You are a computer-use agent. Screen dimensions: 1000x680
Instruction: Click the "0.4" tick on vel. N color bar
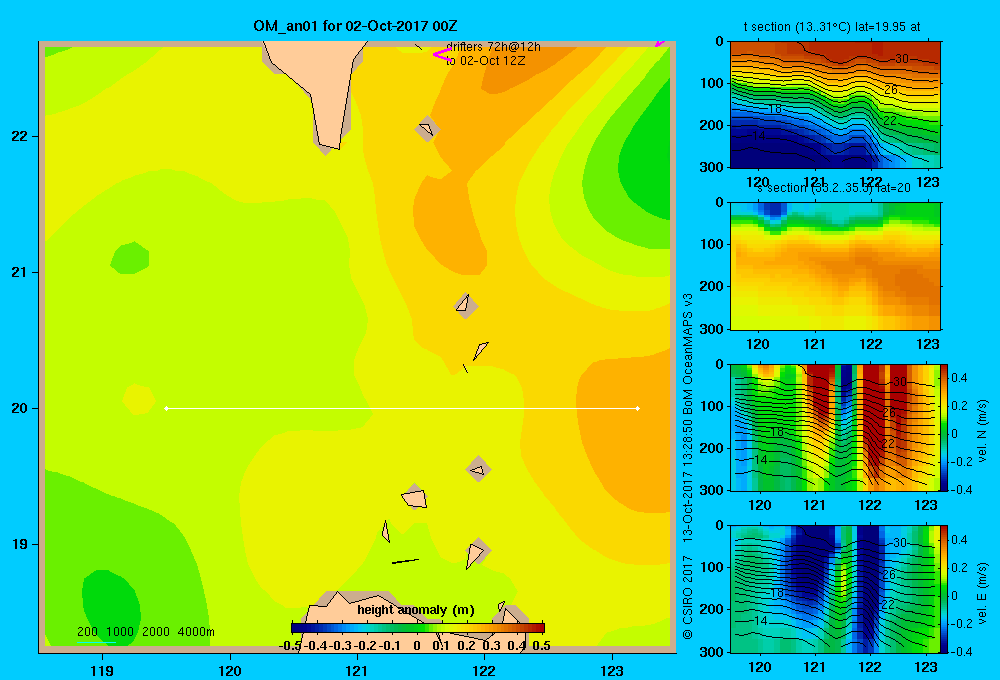(959, 378)
